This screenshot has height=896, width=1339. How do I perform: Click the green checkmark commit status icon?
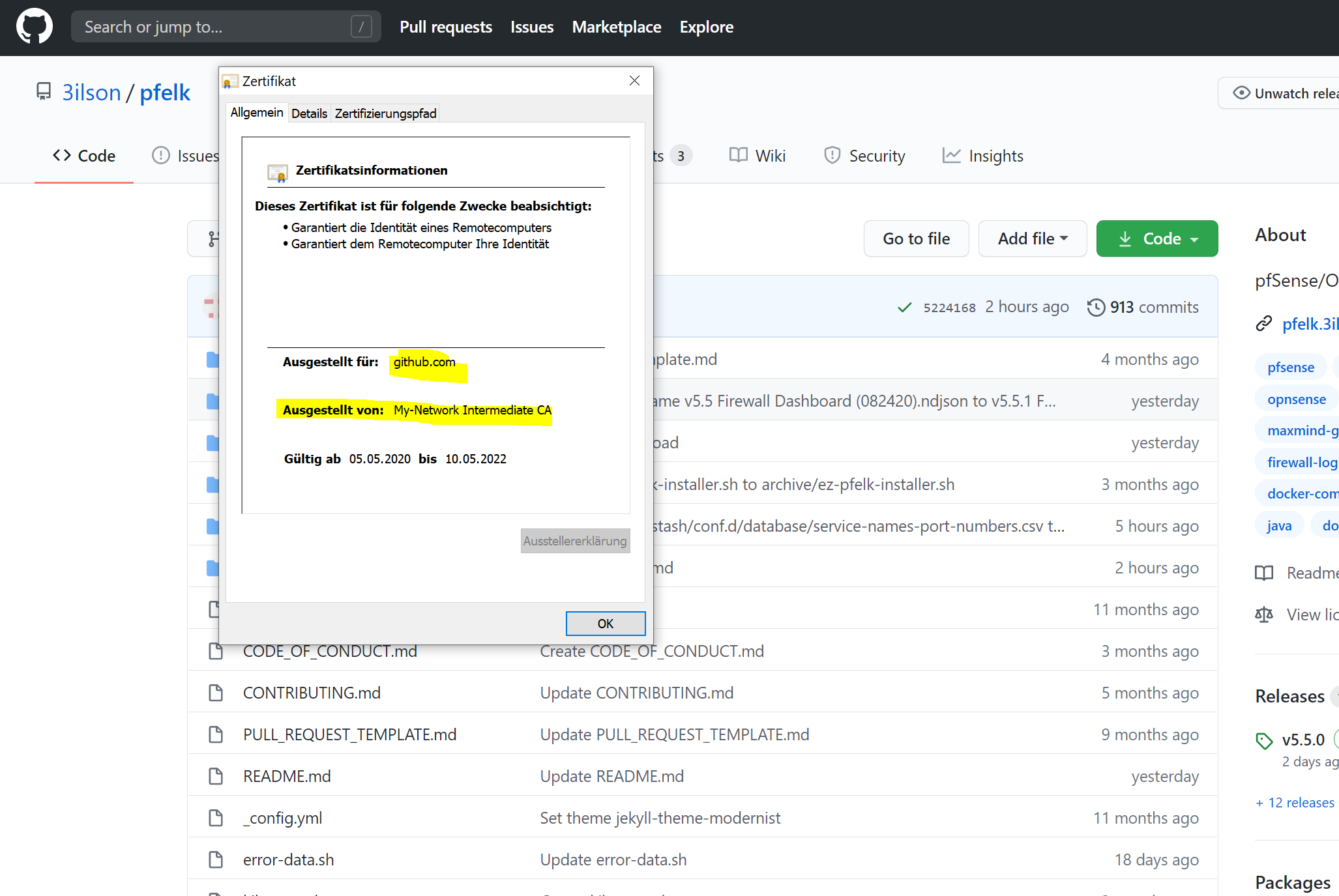coord(904,307)
